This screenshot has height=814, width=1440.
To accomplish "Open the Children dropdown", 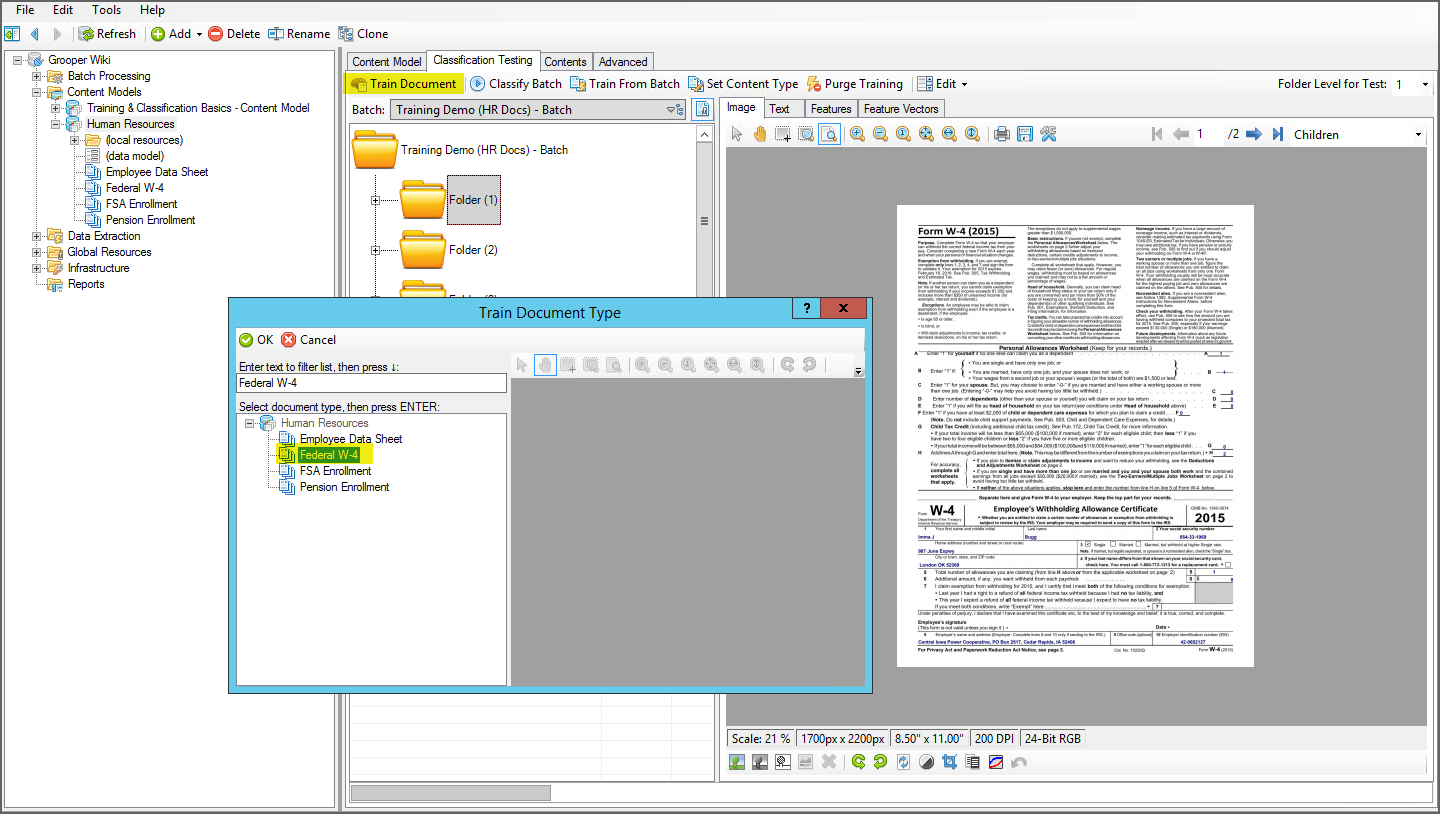I will (x=1357, y=134).
